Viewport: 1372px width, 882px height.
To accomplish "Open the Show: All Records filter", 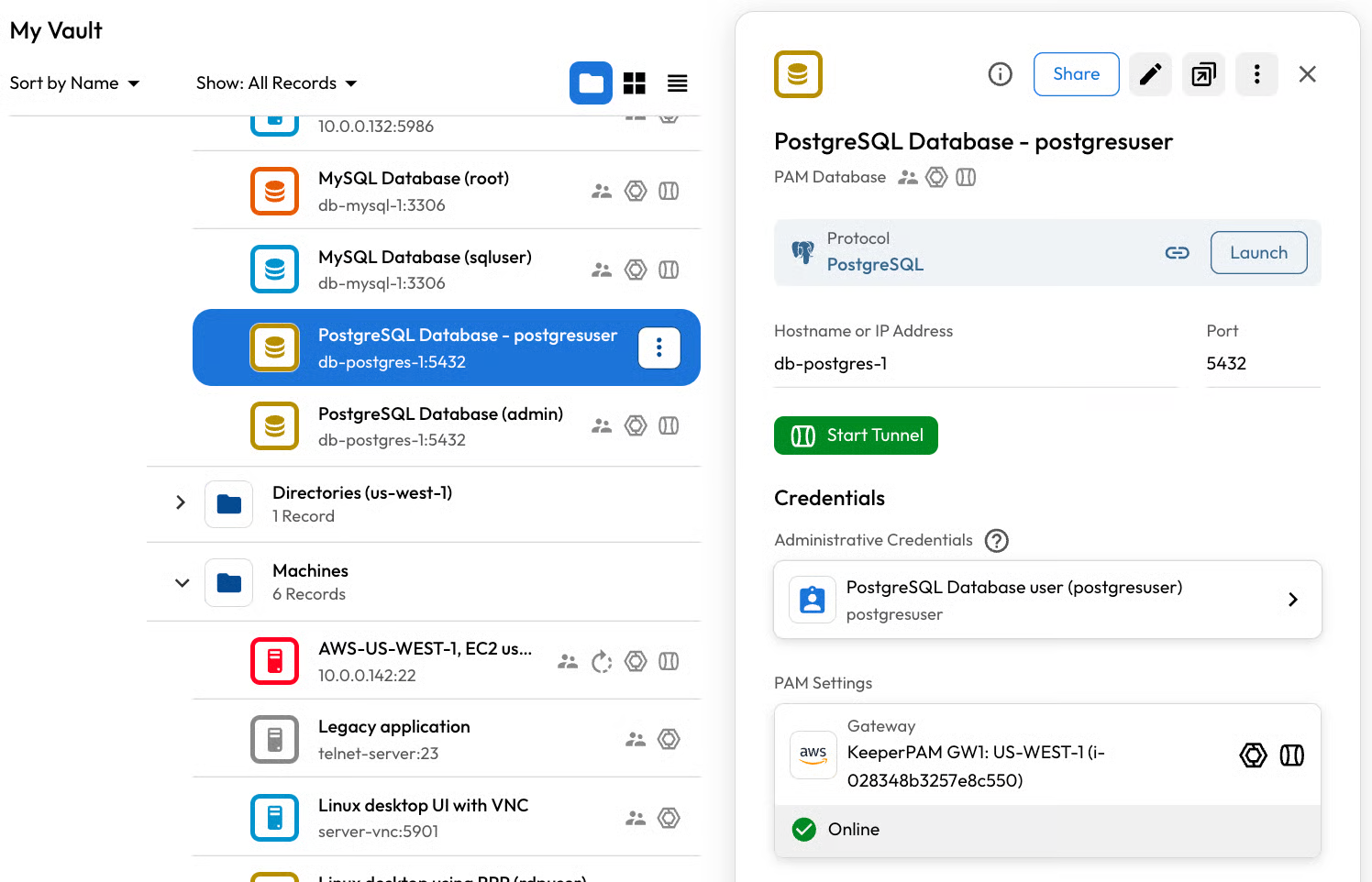I will (x=276, y=83).
